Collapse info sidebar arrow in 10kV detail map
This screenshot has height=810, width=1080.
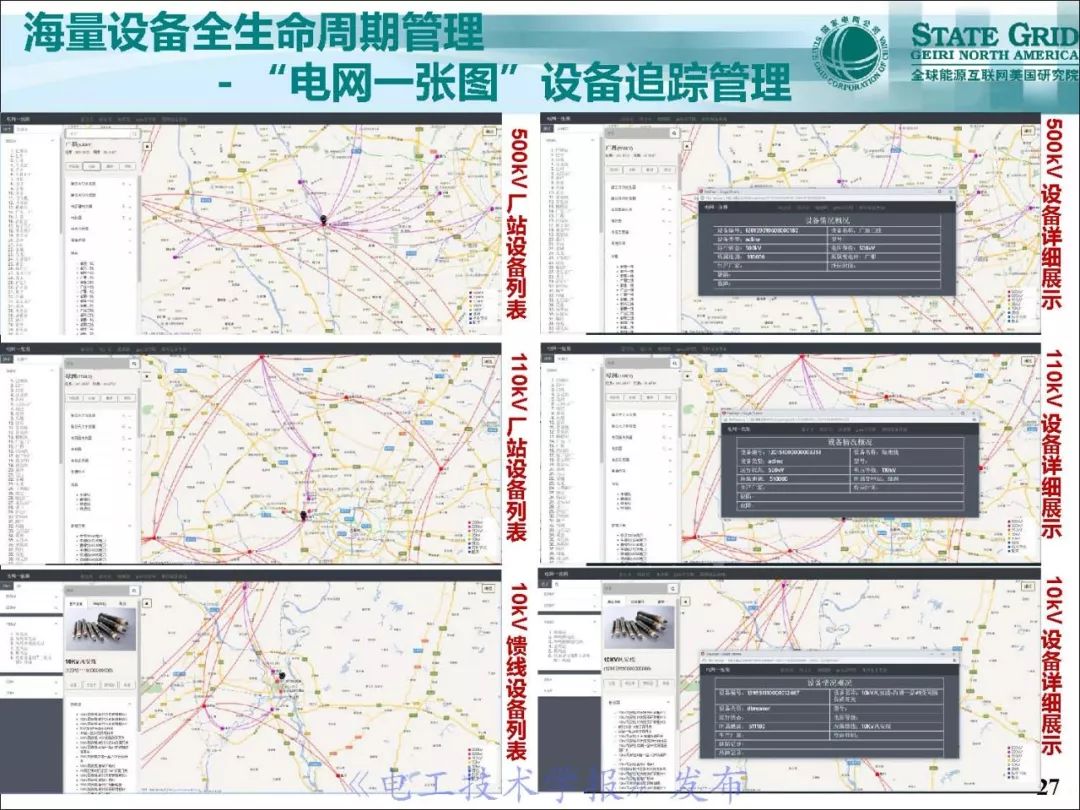pos(685,601)
